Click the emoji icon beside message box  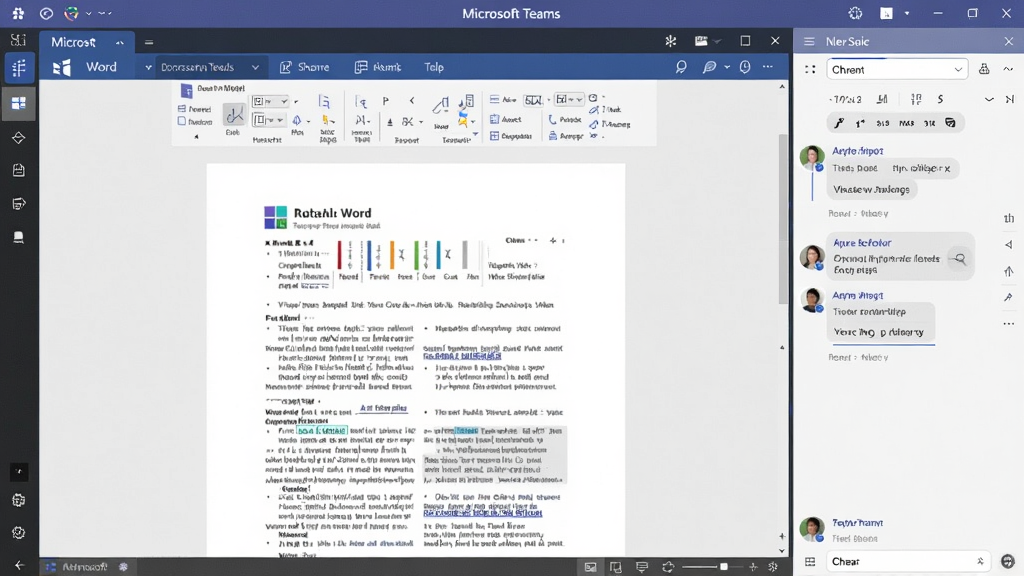(1008, 562)
